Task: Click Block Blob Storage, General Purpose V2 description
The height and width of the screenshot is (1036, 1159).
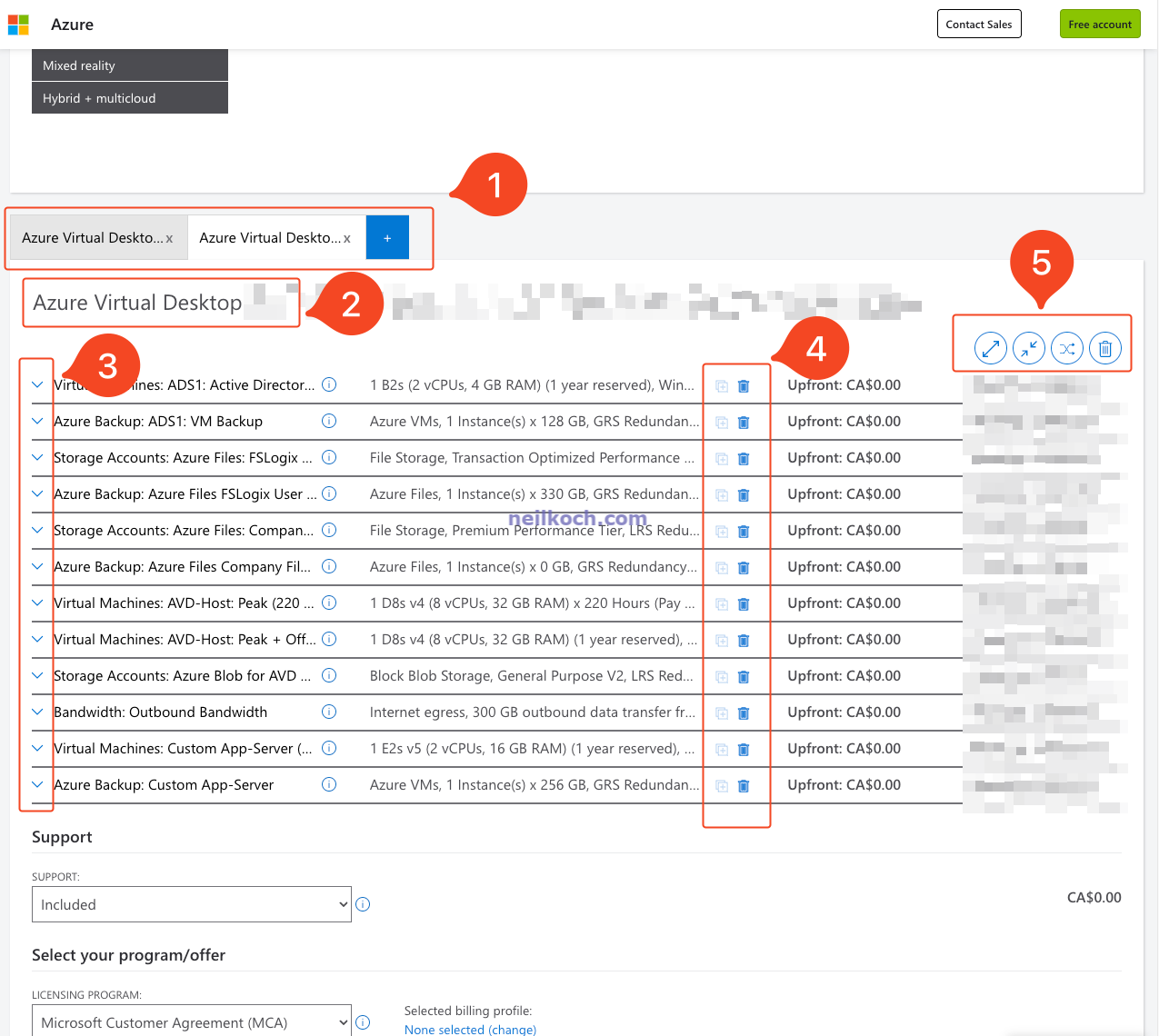Action: [532, 675]
